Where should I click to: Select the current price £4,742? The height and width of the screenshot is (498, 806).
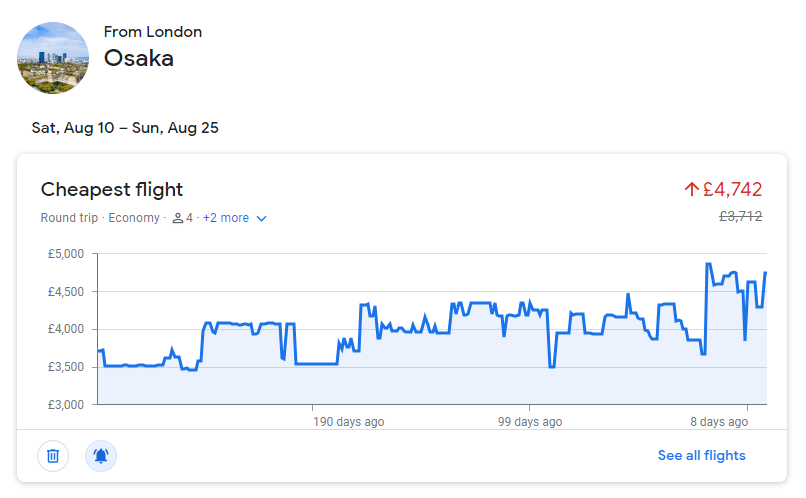pos(732,189)
